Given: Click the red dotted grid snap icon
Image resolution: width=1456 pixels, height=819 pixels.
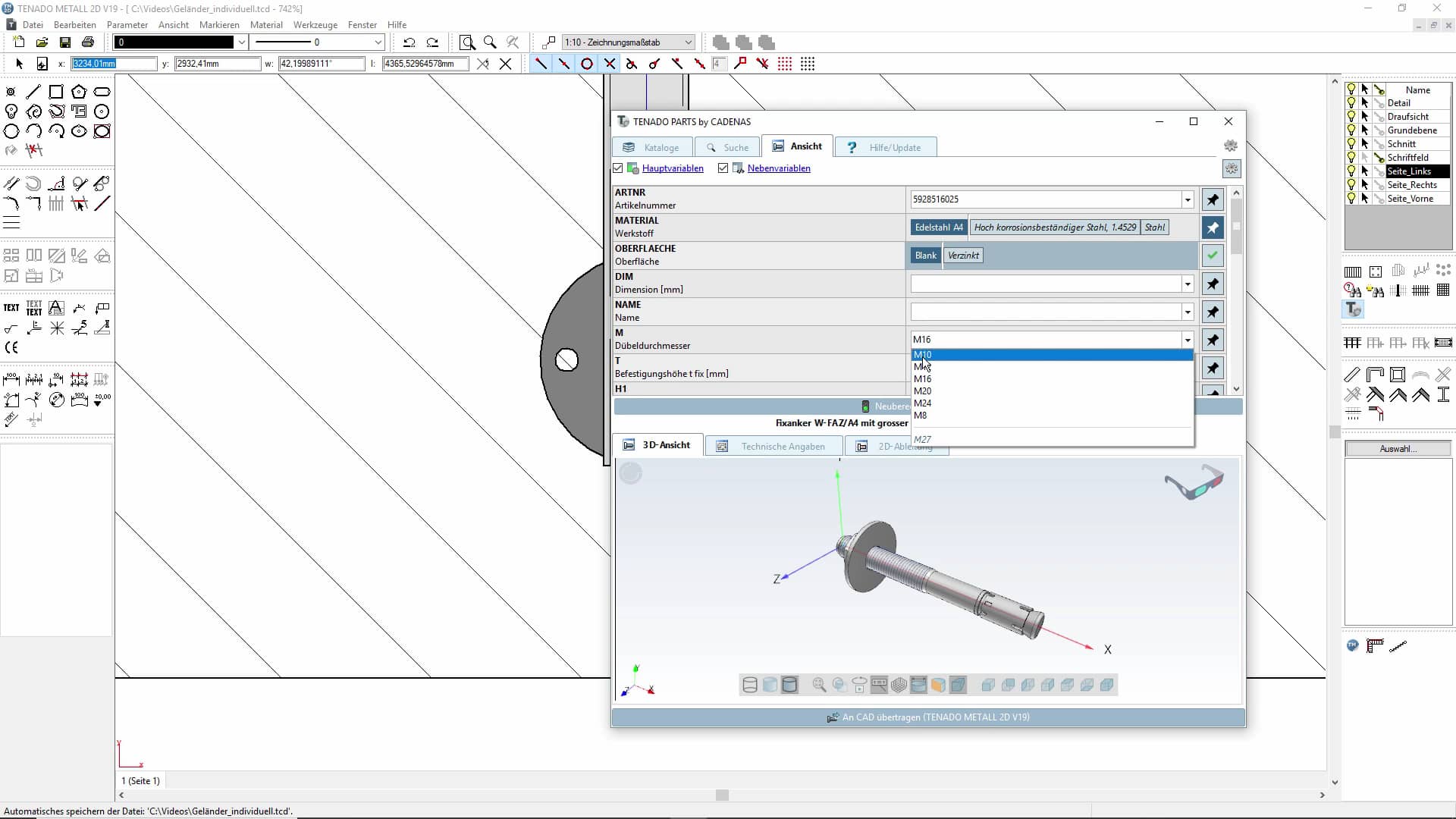Looking at the screenshot, I should click(785, 64).
